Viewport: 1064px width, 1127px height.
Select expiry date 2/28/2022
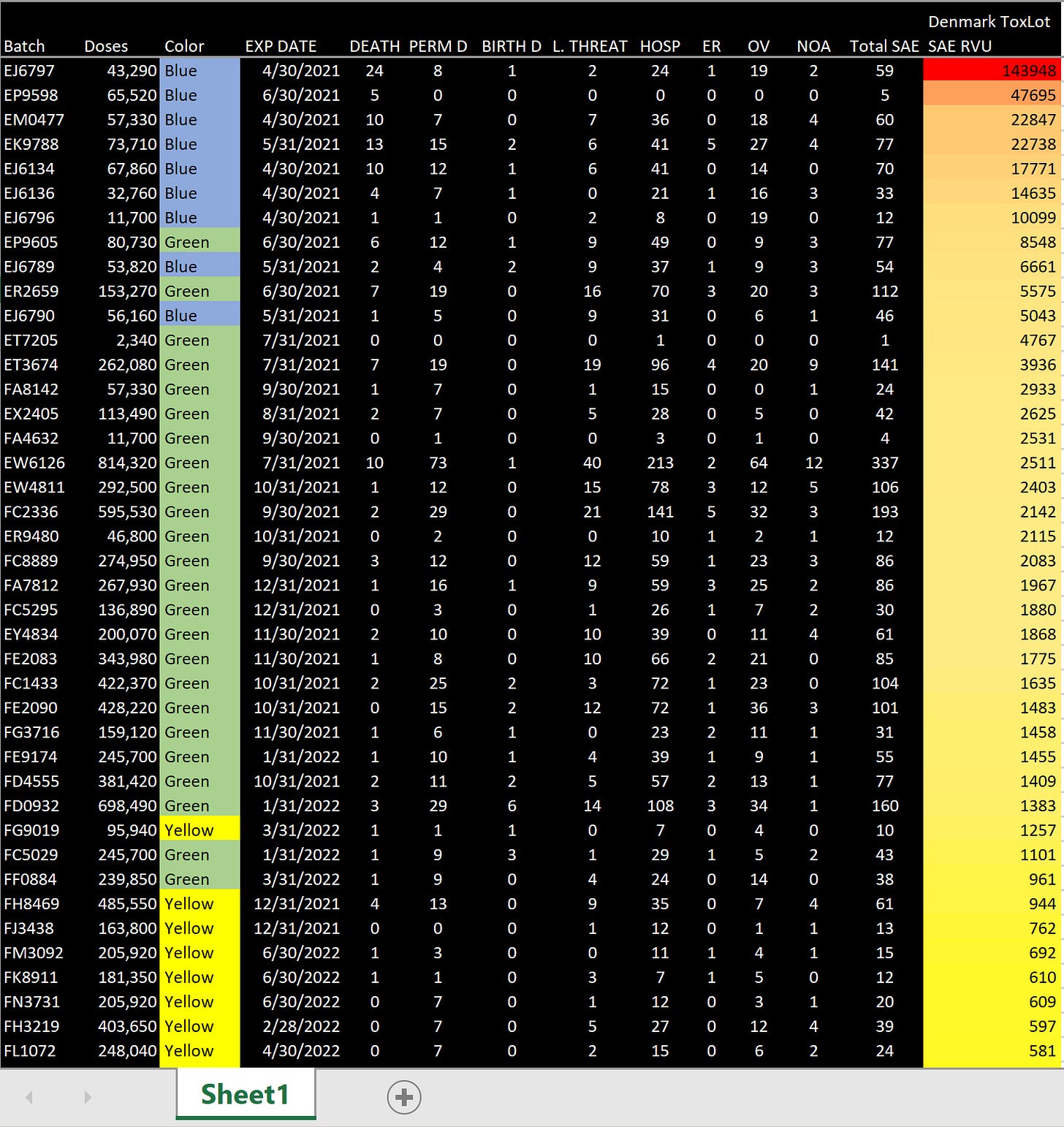pyautogui.click(x=301, y=1026)
